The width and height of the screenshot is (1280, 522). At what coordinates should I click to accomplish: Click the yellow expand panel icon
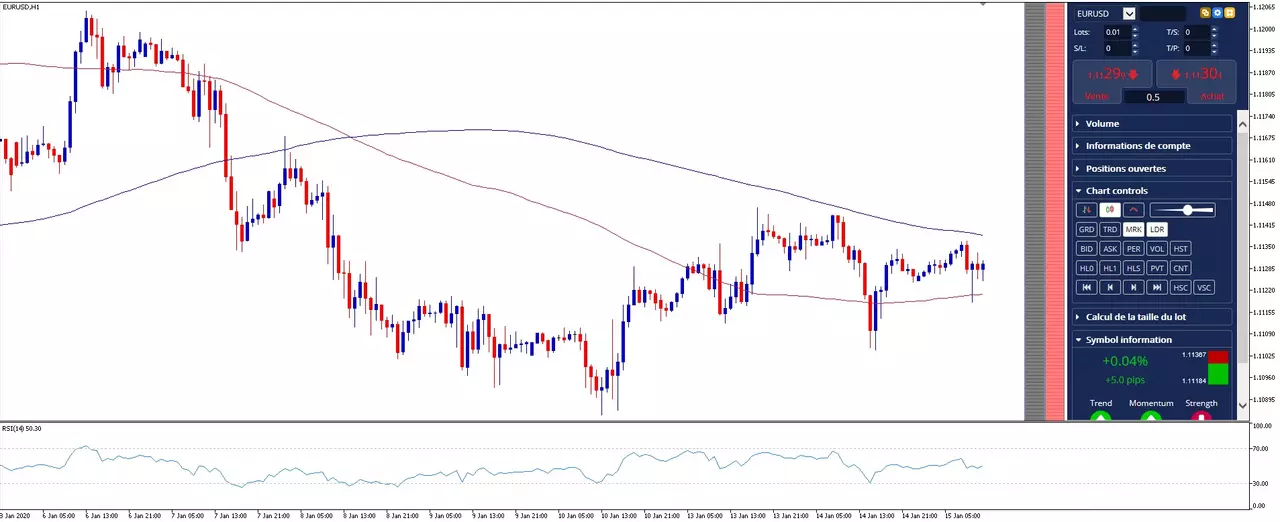1229,13
